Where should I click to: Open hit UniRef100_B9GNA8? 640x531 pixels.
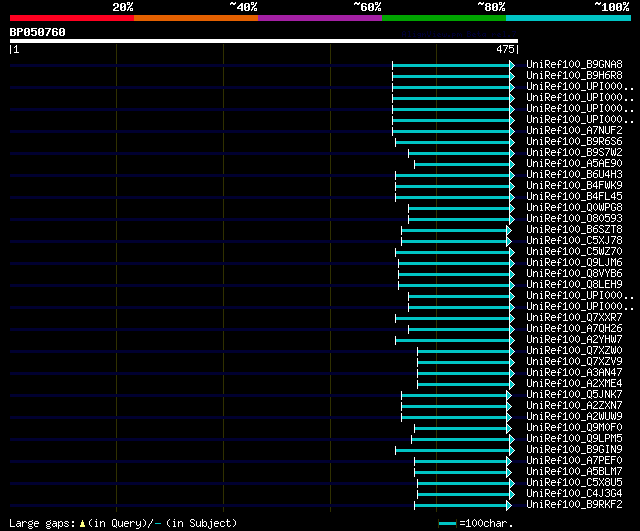[x=574, y=64]
